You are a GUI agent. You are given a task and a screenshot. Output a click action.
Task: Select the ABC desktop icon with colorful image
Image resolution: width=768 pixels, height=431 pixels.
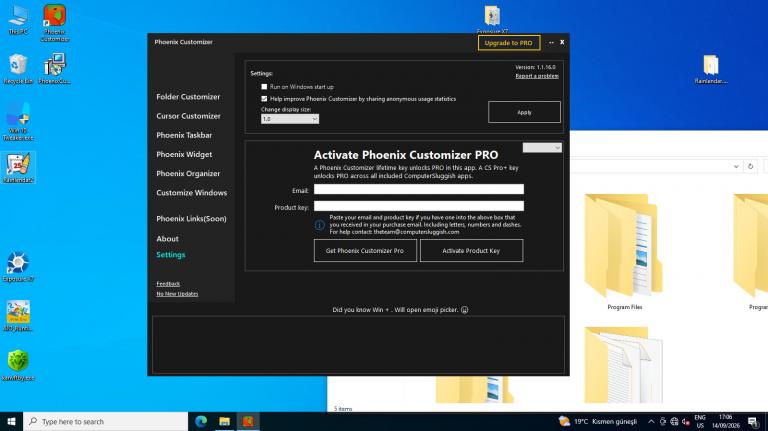tap(18, 316)
